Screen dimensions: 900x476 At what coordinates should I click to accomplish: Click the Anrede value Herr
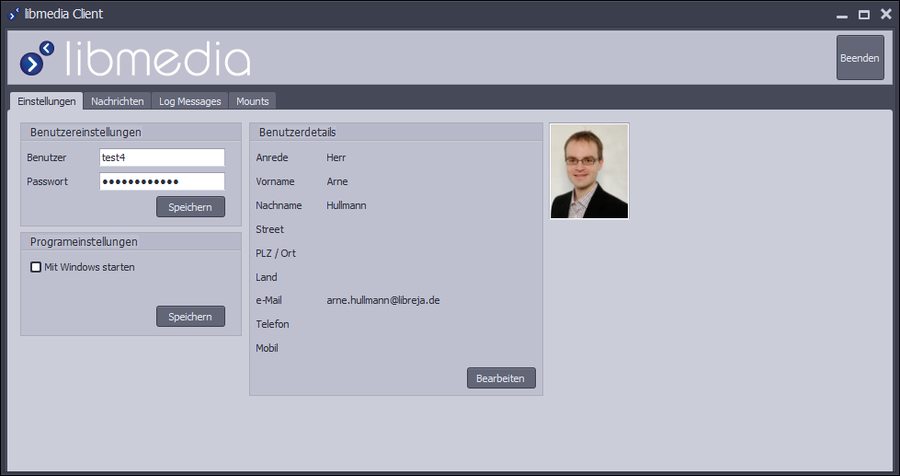click(x=336, y=157)
